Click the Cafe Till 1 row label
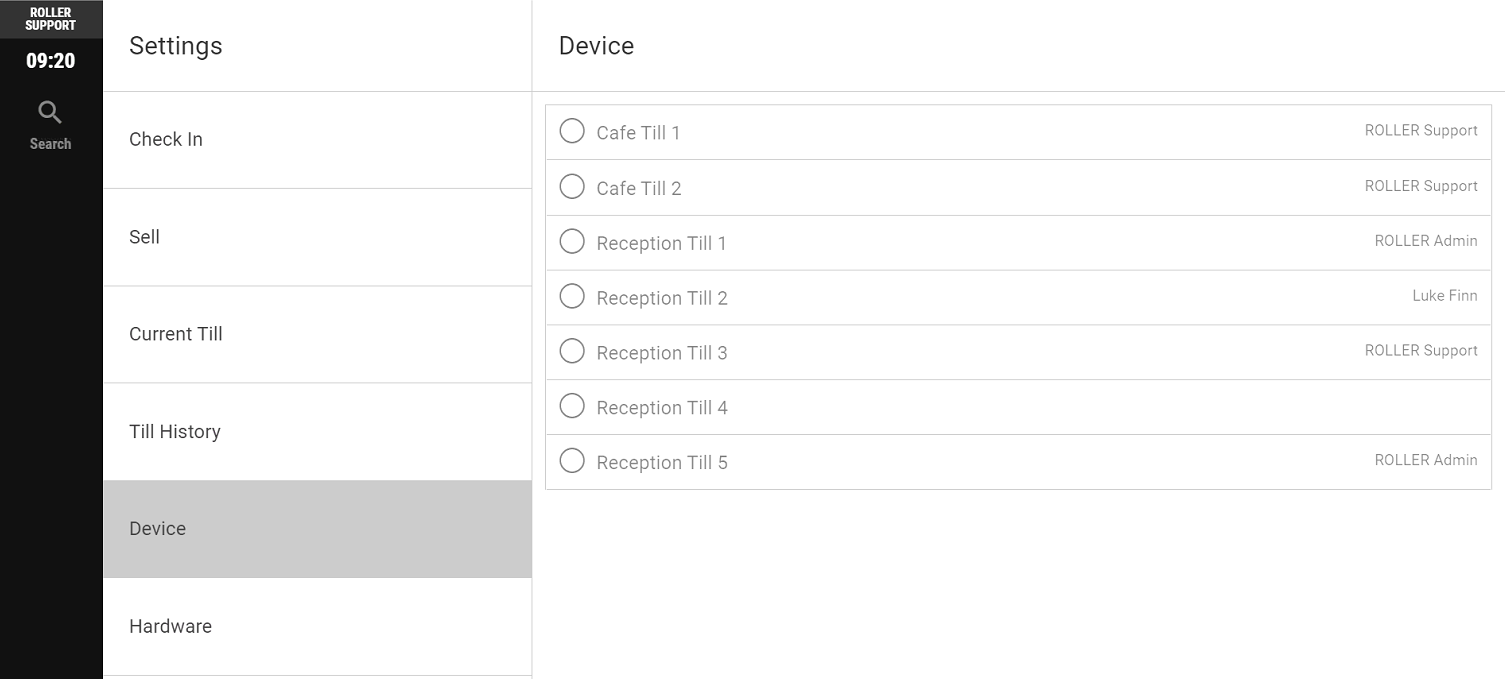1508x679 pixels. 638,133
